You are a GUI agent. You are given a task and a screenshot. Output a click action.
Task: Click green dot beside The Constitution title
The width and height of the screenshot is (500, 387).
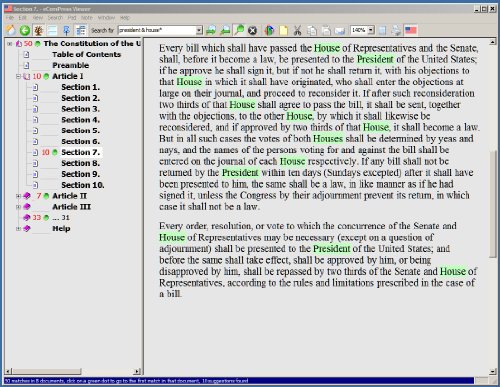[38, 44]
